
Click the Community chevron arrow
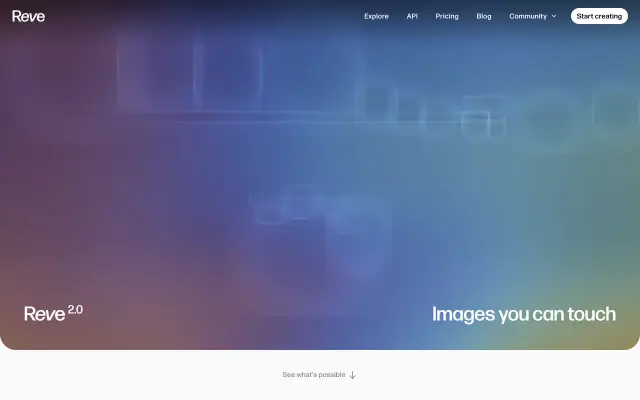tap(554, 16)
